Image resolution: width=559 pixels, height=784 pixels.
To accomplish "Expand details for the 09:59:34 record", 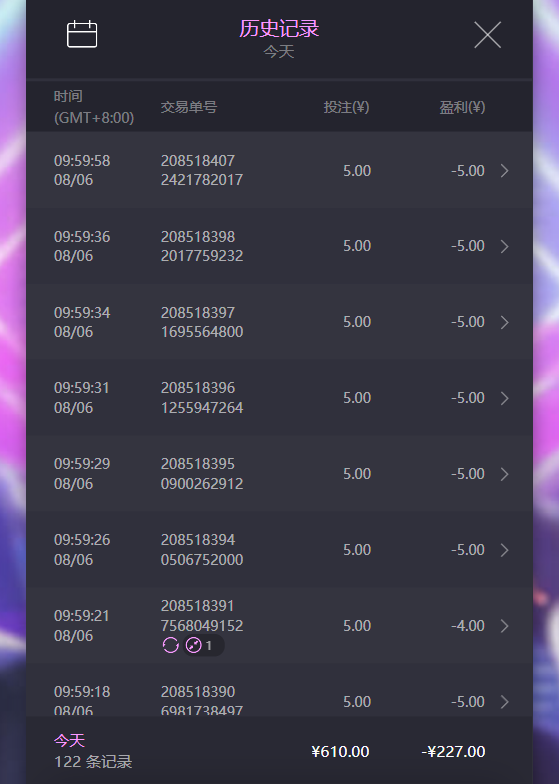I will coord(504,322).
